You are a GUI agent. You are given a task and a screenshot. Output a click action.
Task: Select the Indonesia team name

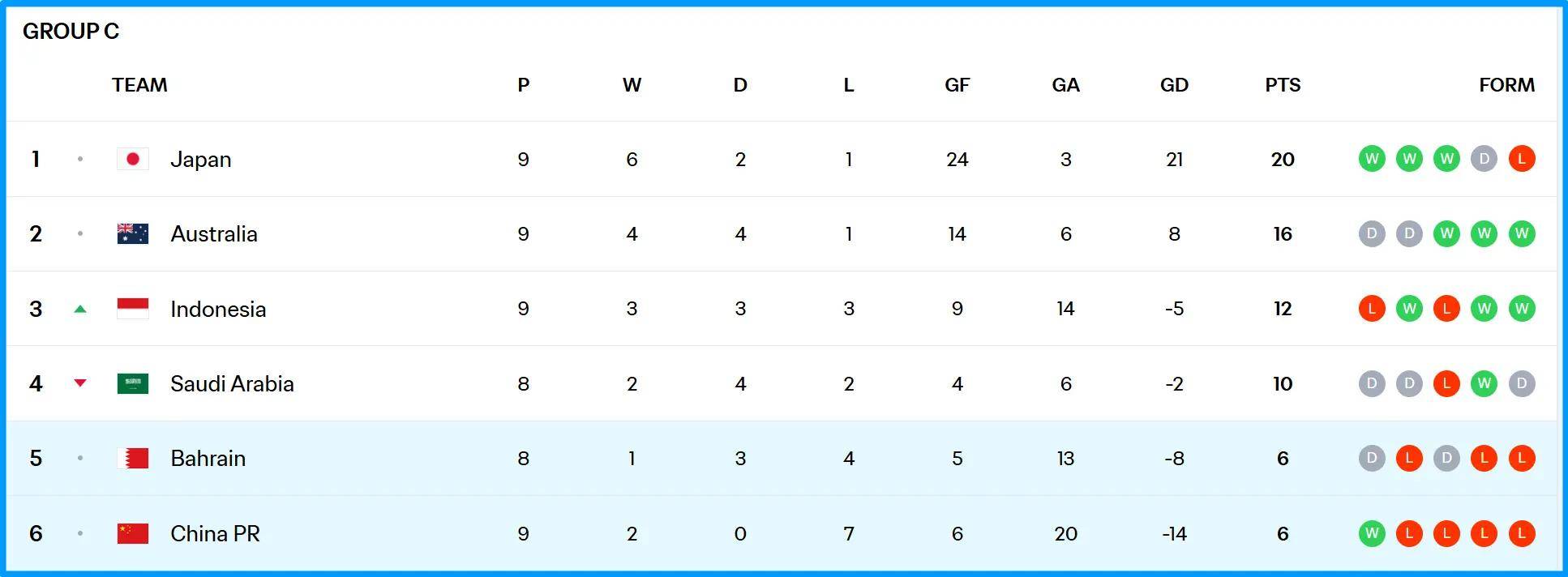(x=218, y=309)
